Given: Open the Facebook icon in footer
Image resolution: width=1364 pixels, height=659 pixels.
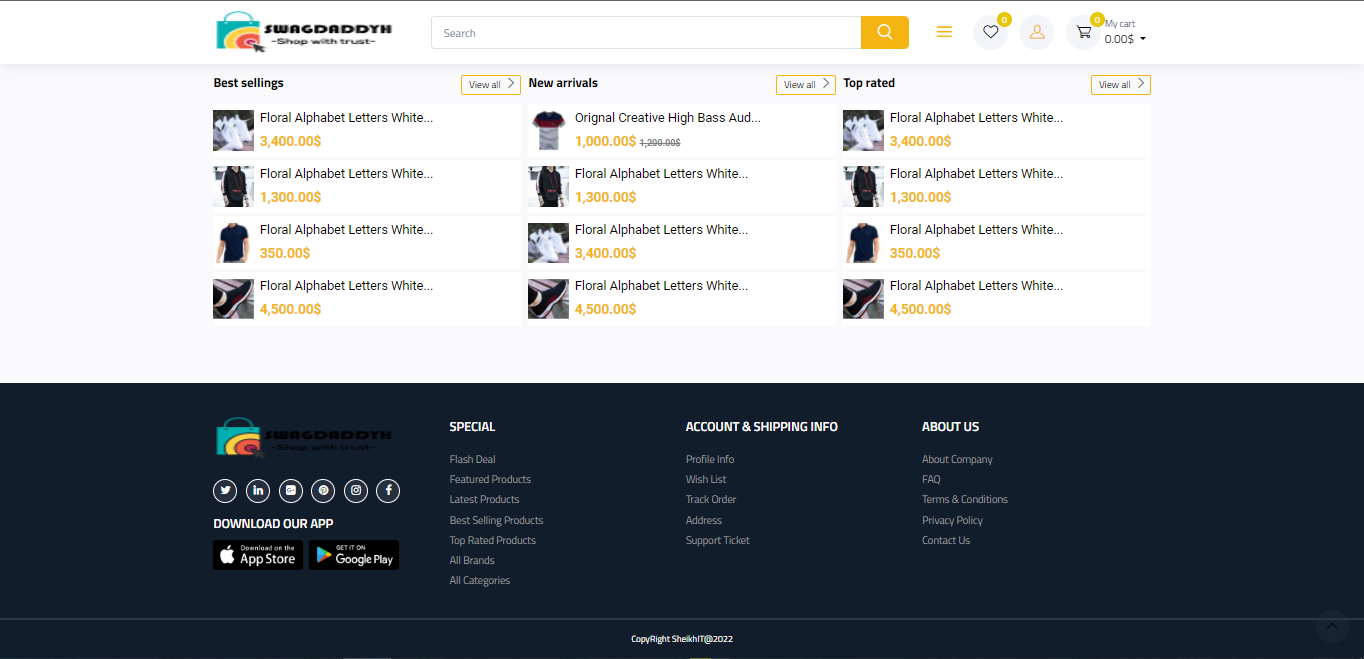Looking at the screenshot, I should coord(388,490).
